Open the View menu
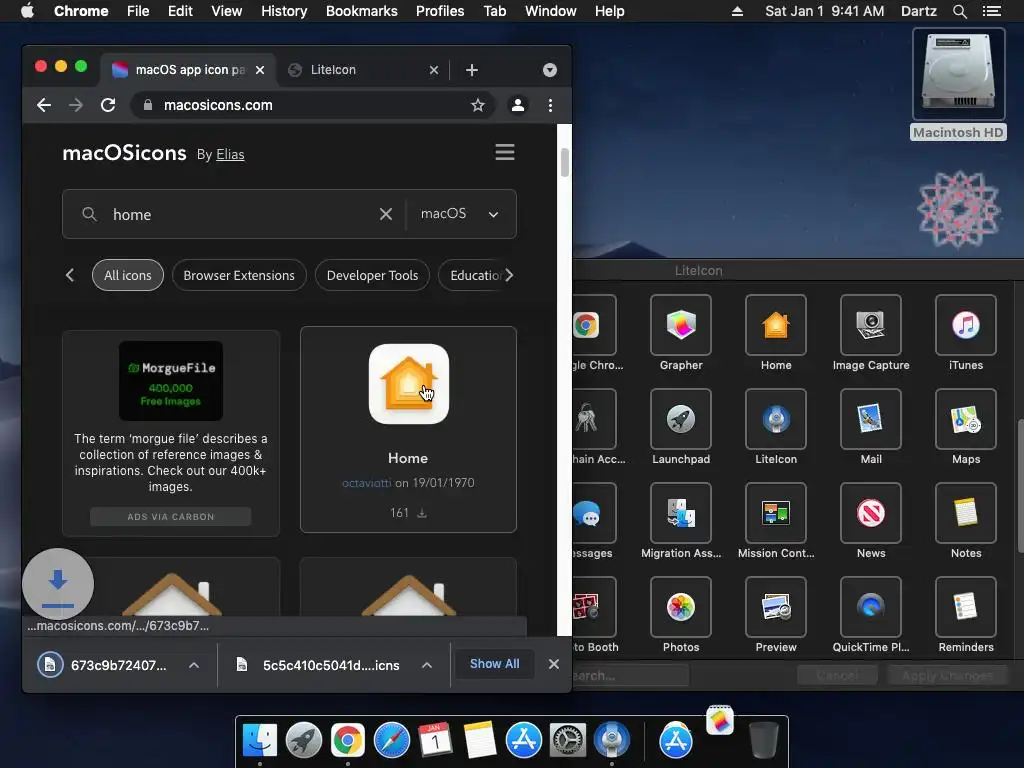Viewport: 1024px width, 768px height. (x=227, y=11)
